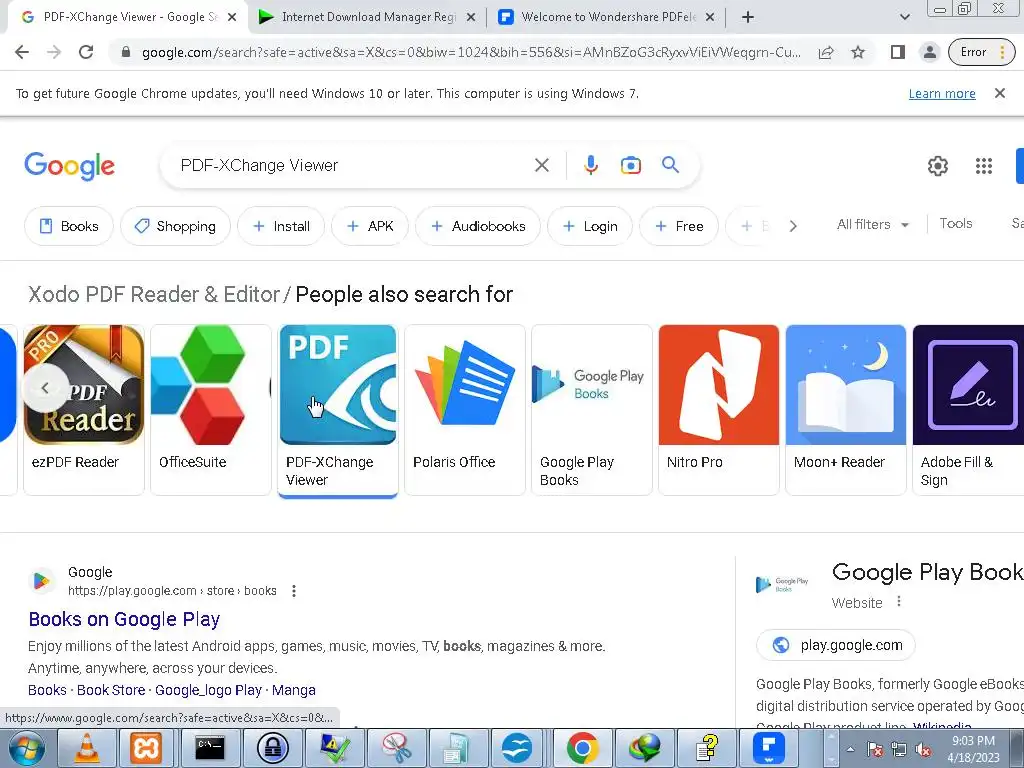
Task: Launch VLC from the taskbar
Action: (87, 748)
